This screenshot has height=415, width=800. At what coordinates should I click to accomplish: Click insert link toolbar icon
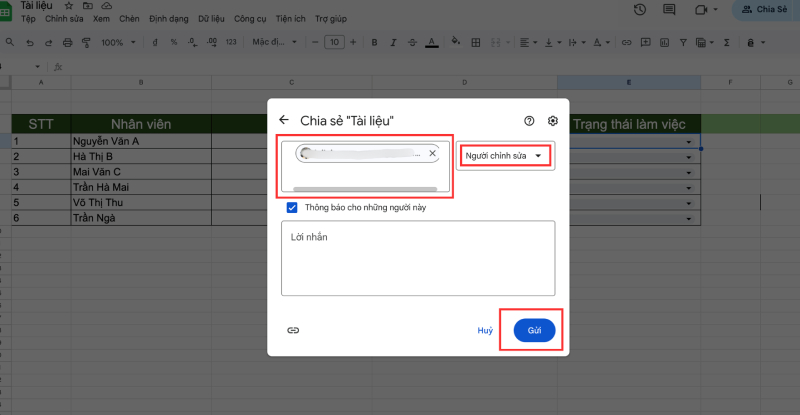pyautogui.click(x=626, y=43)
